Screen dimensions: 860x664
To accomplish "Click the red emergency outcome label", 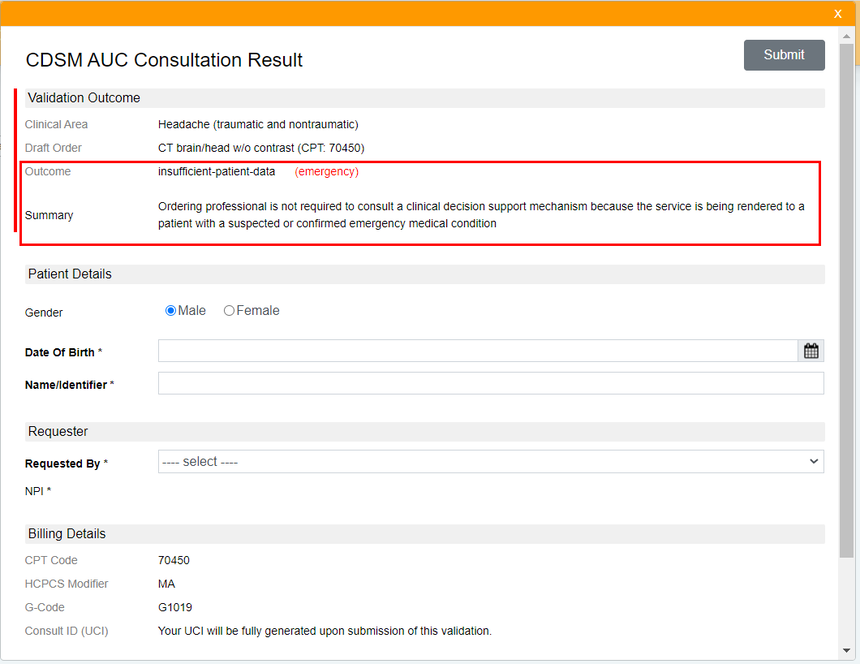I will [326, 172].
